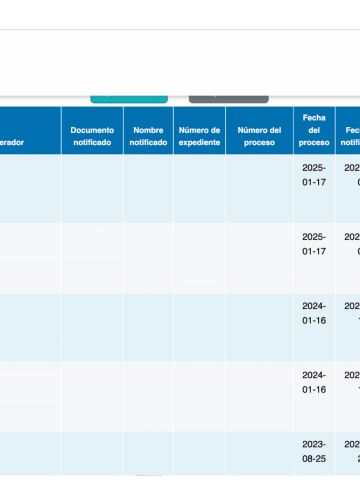Click third row's empty Número de expediente cell
The image size is (360, 504).
(199, 327)
